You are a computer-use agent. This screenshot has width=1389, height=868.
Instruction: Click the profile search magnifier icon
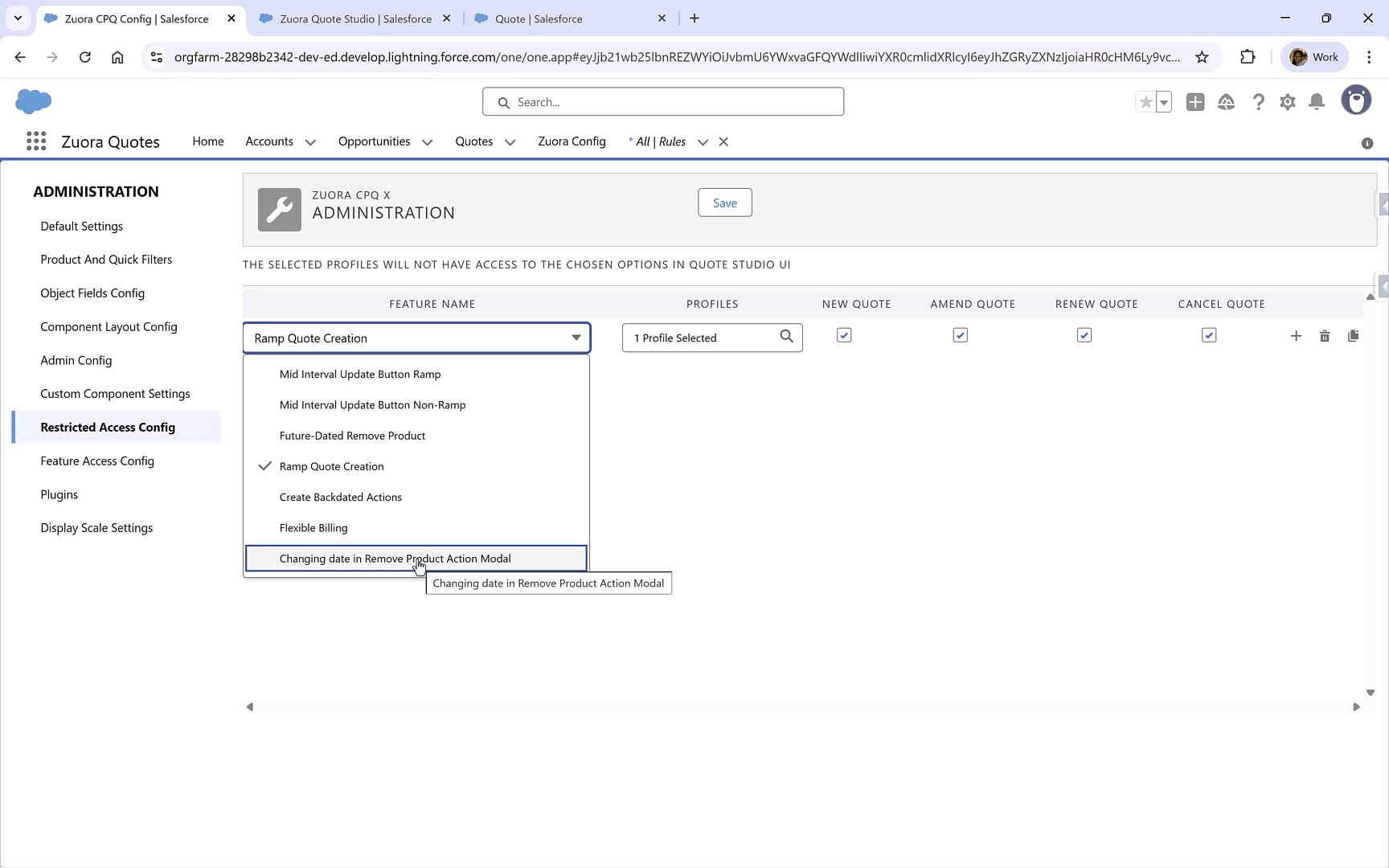coord(786,338)
